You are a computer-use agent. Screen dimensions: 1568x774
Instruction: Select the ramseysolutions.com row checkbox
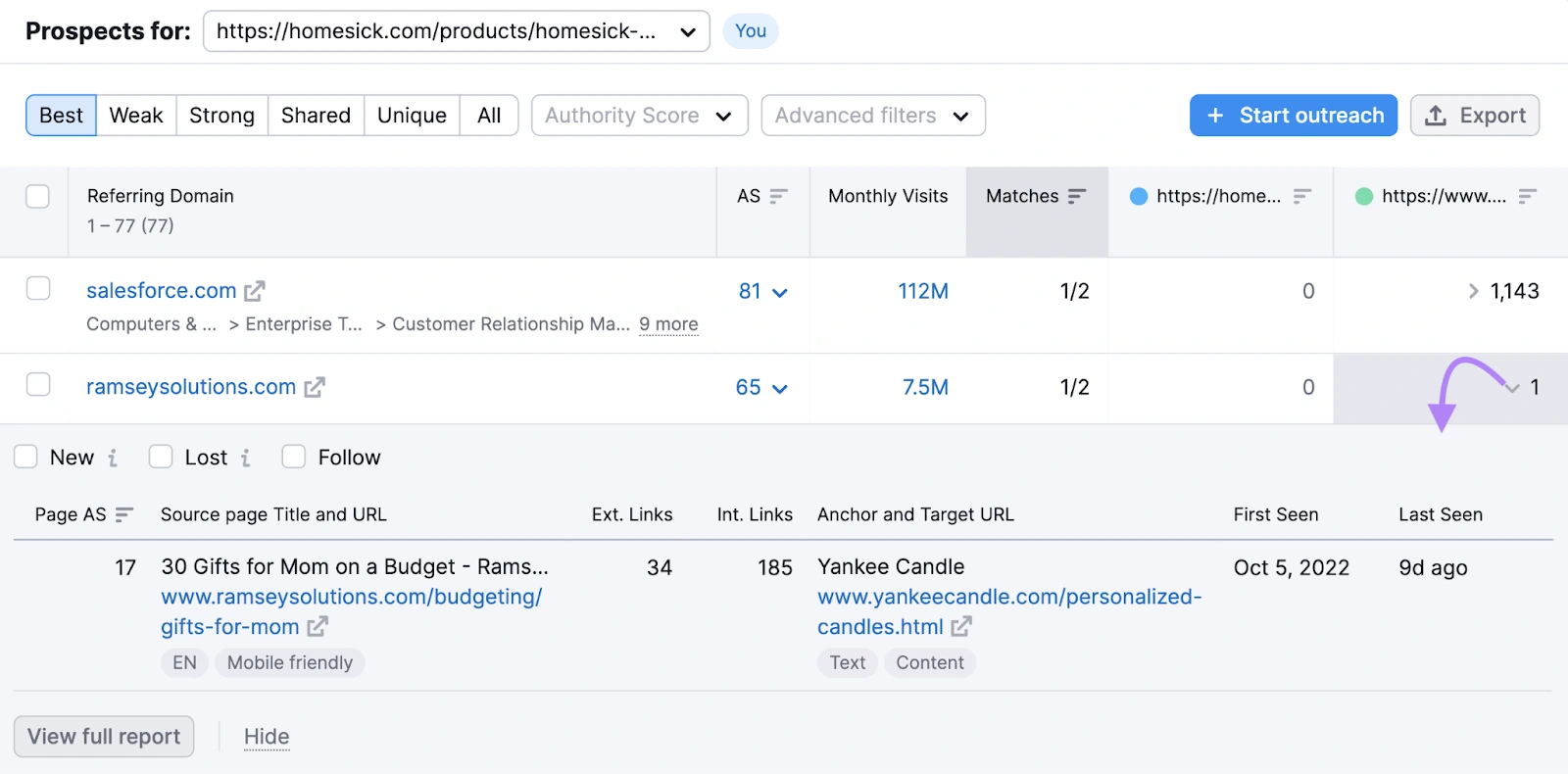click(x=38, y=384)
